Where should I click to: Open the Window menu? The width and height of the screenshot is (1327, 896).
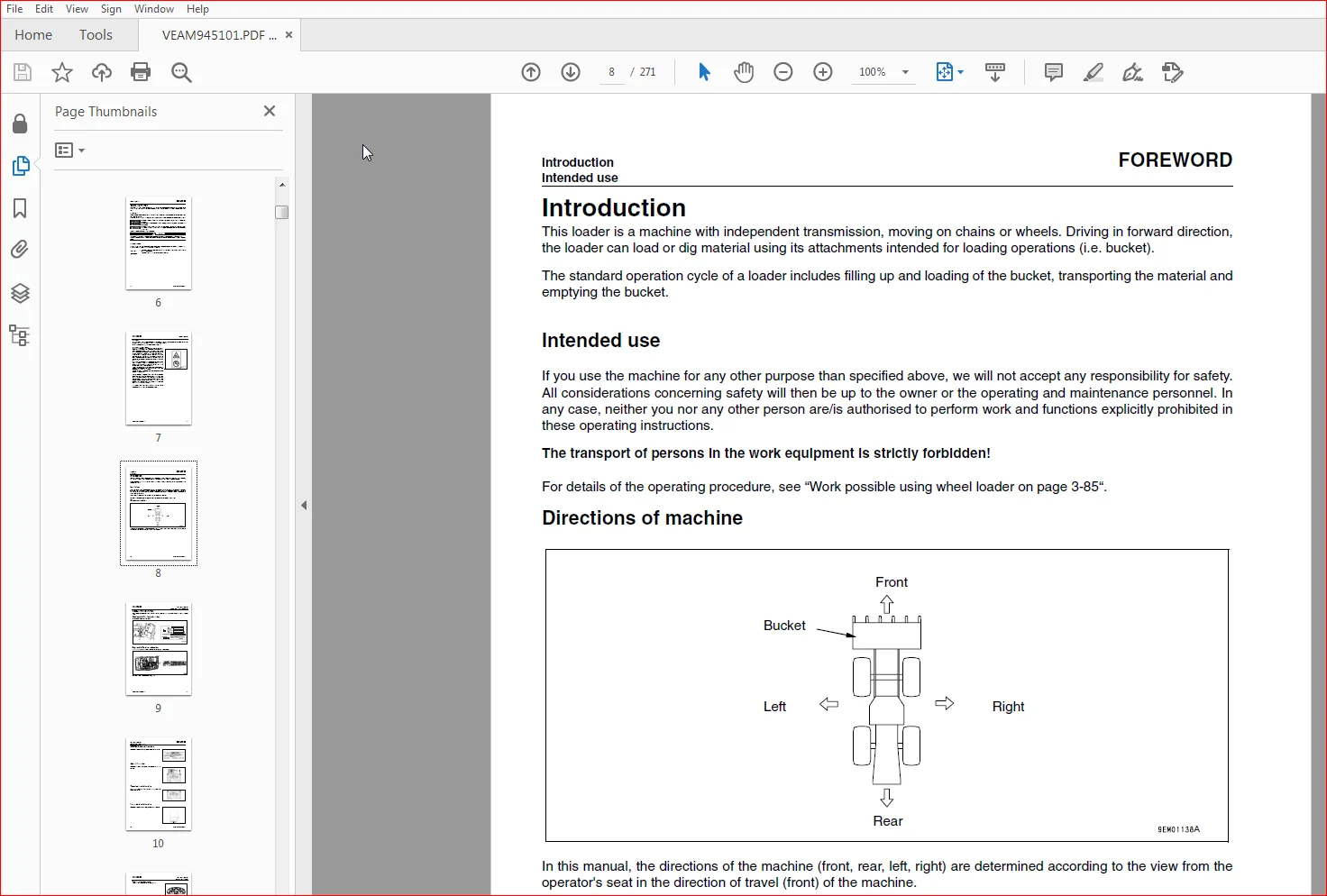[x=154, y=9]
